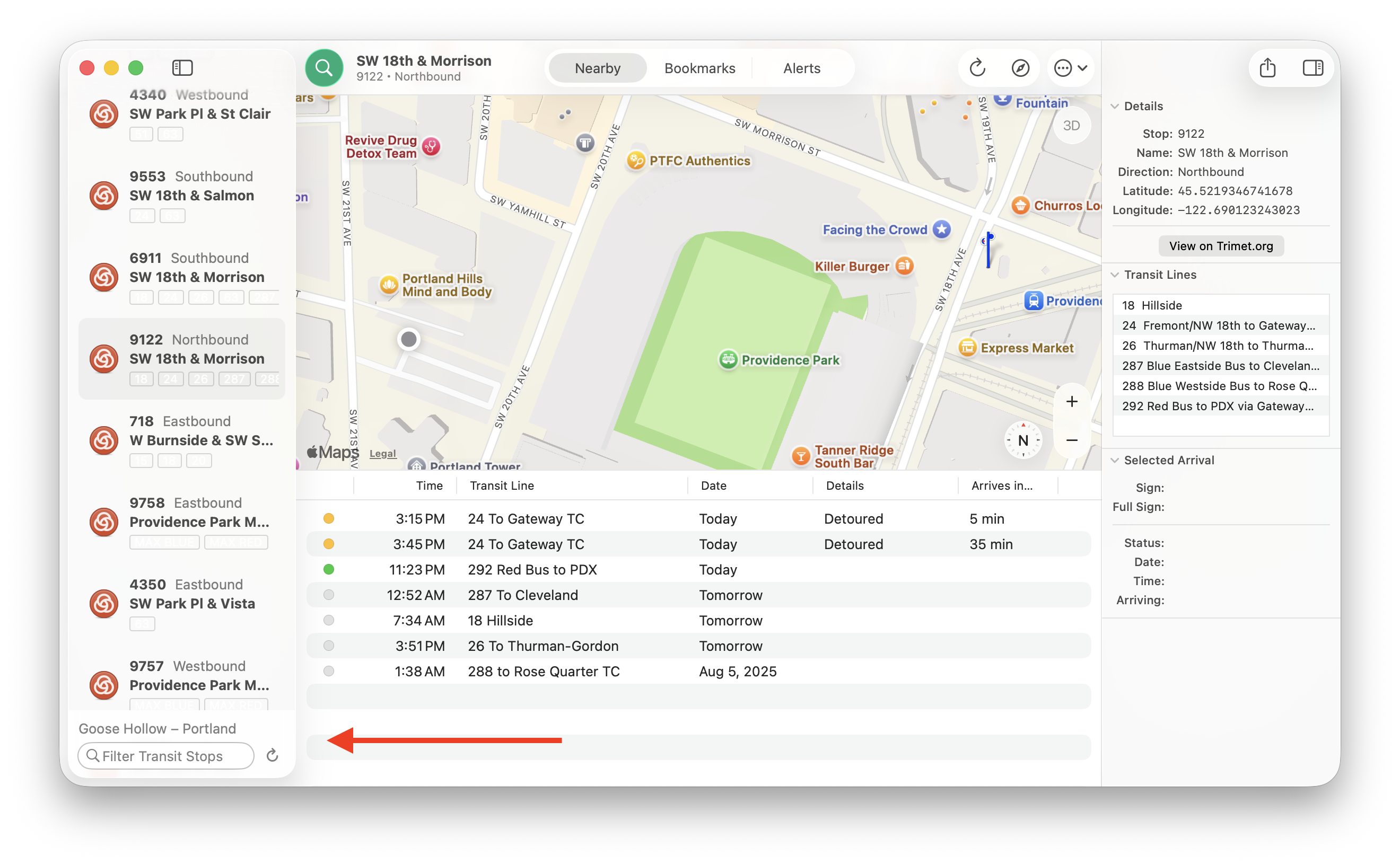Screen dimensions: 1400x865
Task: Sort by the Time column header
Action: click(x=405, y=486)
